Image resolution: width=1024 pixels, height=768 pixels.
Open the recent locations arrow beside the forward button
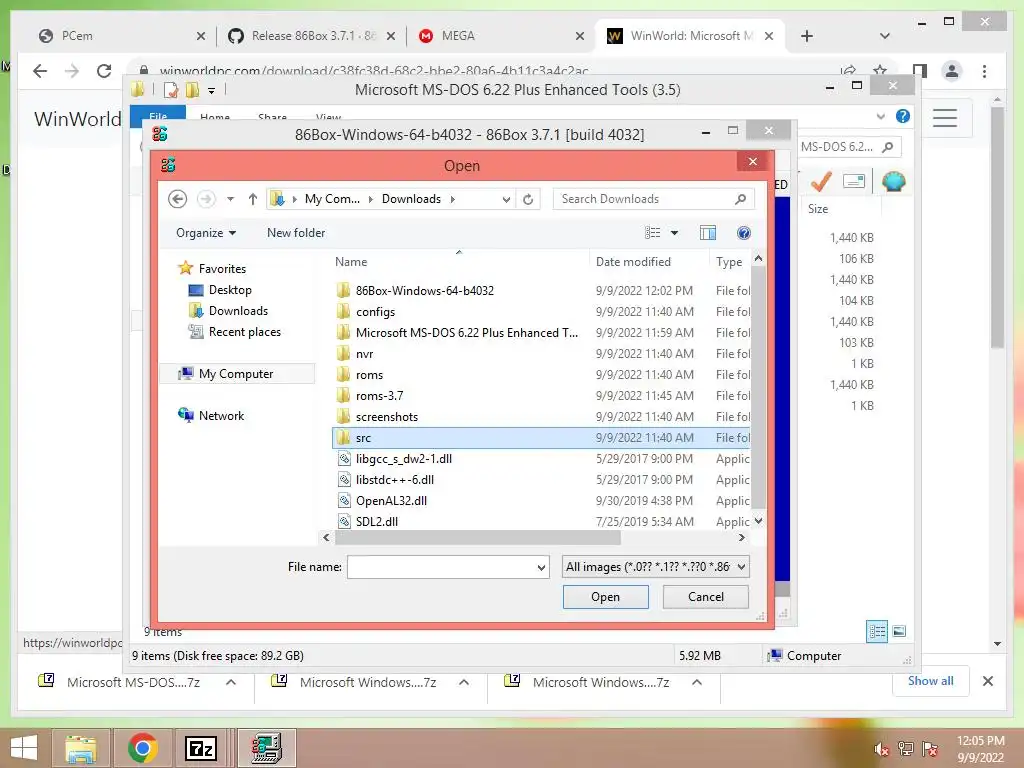click(x=231, y=199)
